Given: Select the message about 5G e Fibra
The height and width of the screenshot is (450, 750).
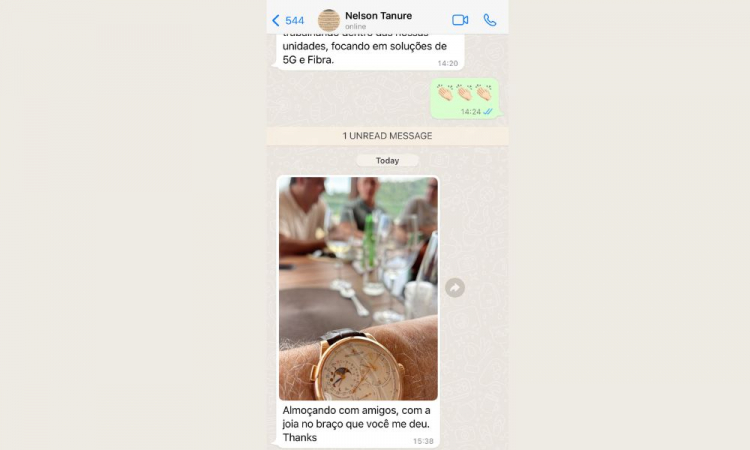Looking at the screenshot, I should click(370, 52).
